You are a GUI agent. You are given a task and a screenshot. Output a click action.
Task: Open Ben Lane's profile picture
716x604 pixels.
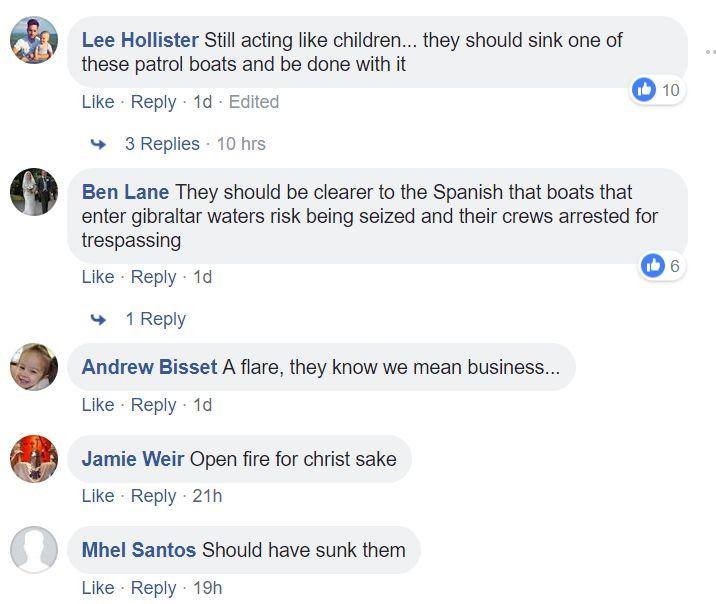[34, 192]
